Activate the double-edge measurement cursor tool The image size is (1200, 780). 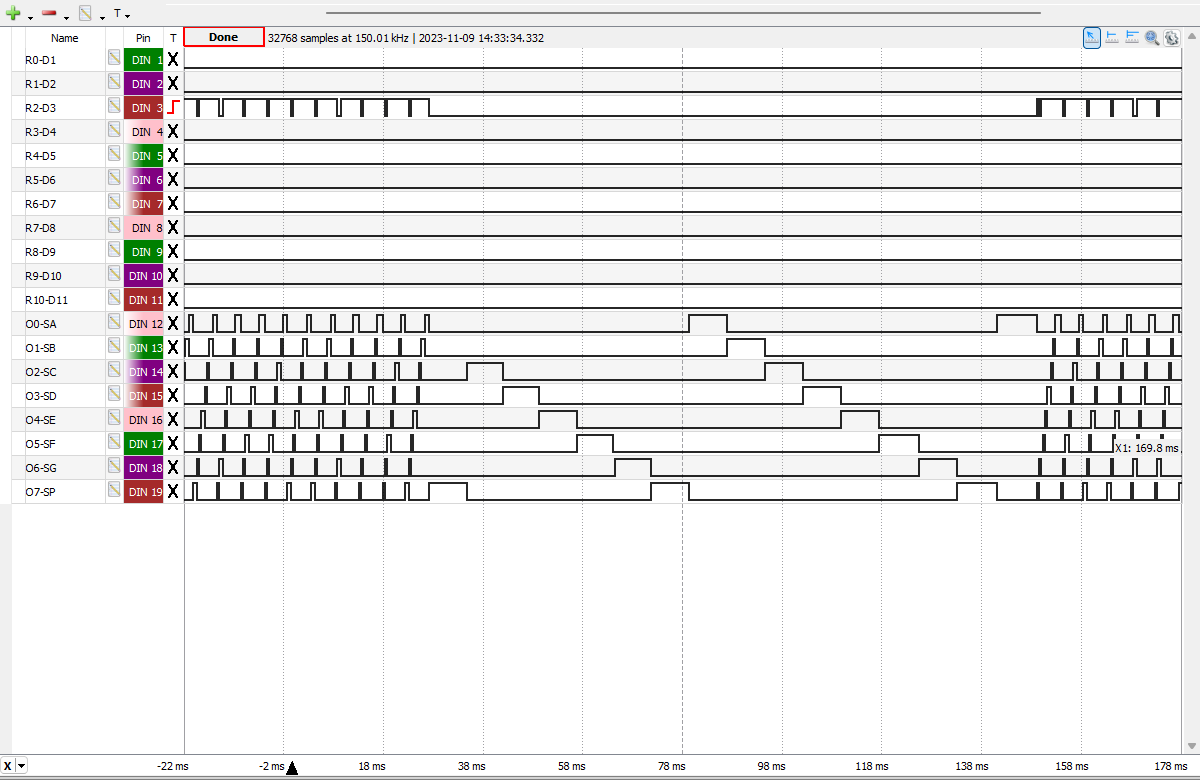[1132, 37]
